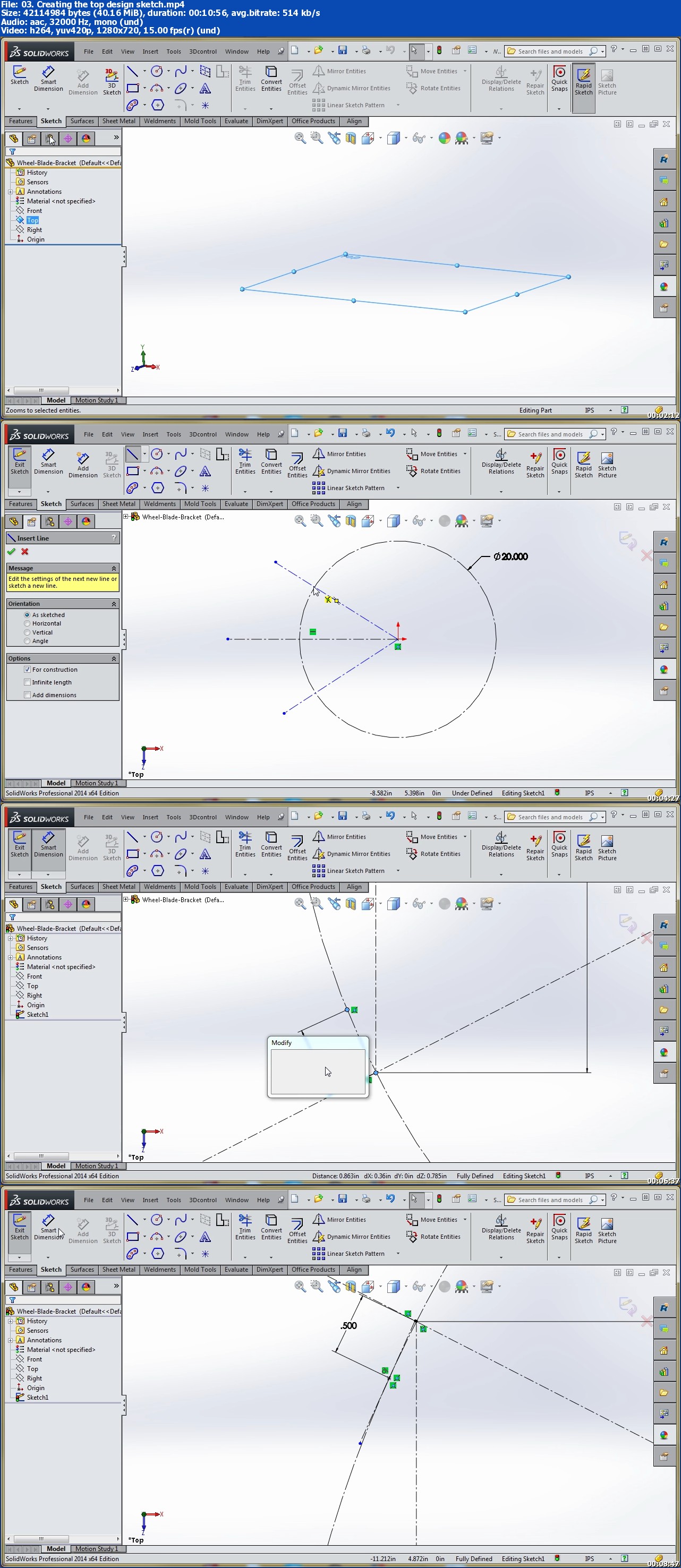Open Linear Sketch Pattern dropdown in the Modify dialog window
Viewport: 681px width, 1568px height.
398,871
